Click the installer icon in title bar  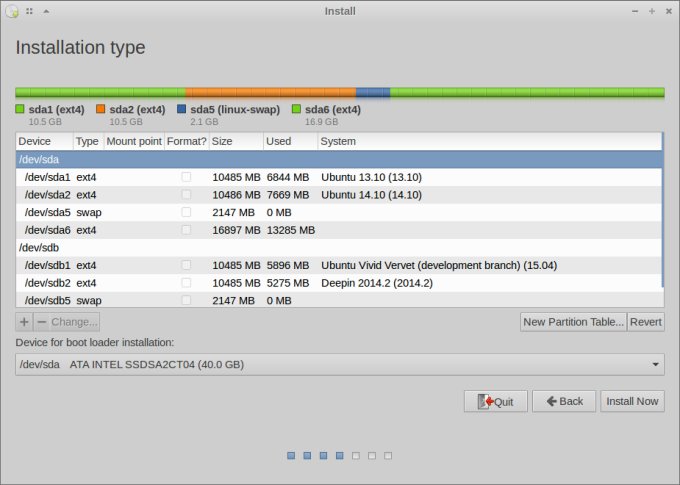click(x=12, y=11)
